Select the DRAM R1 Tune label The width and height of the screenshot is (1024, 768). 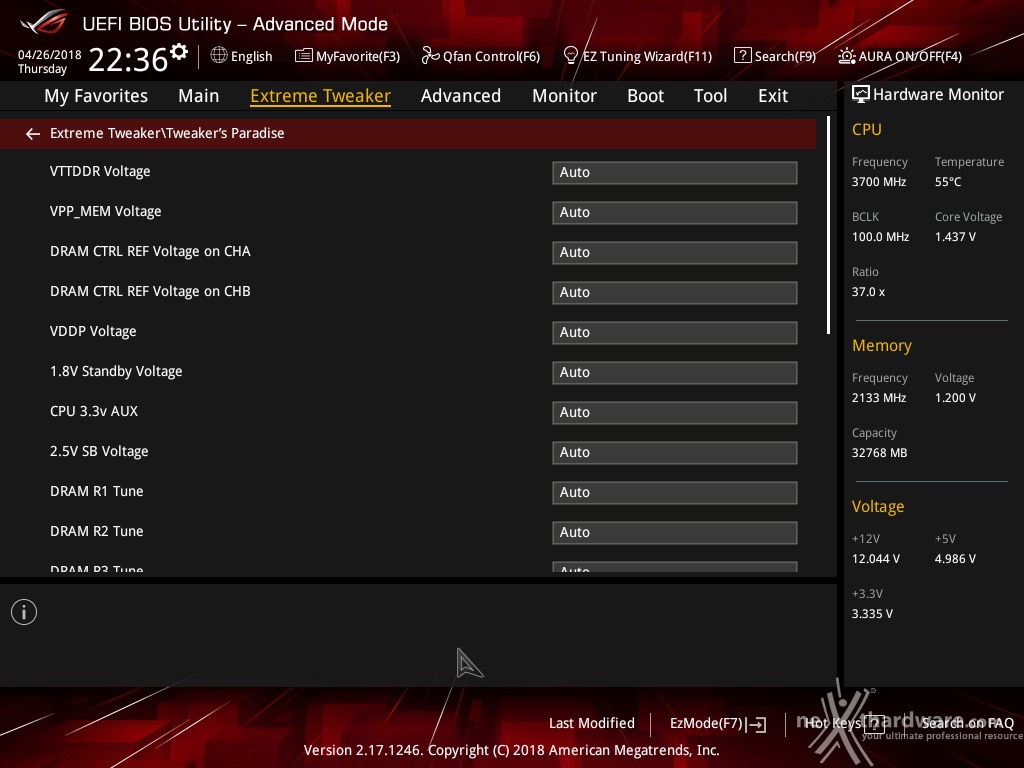(97, 491)
